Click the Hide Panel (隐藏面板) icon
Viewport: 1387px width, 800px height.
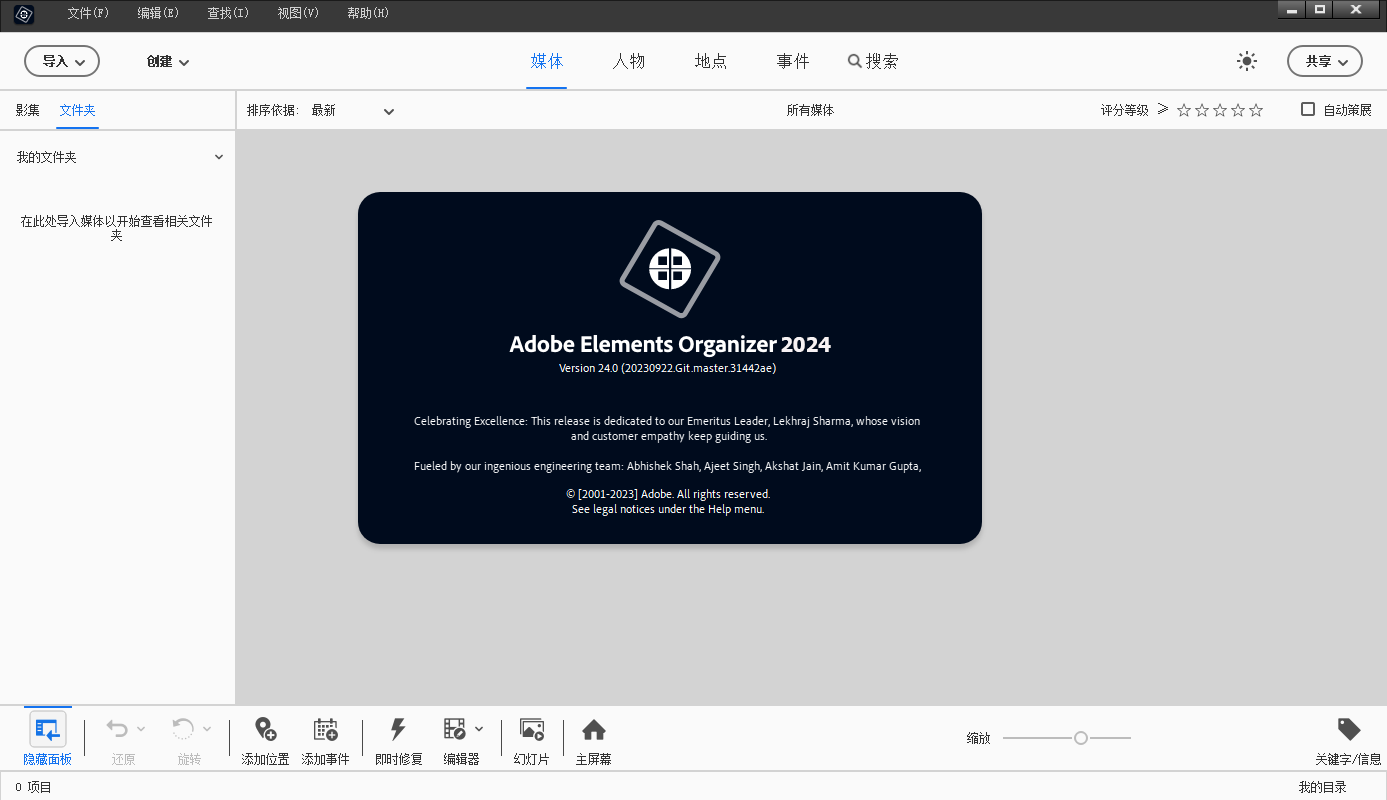48,730
